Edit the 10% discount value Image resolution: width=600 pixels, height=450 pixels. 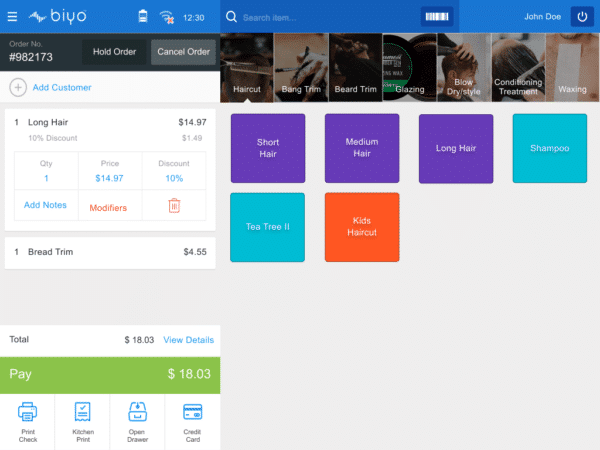(x=174, y=178)
